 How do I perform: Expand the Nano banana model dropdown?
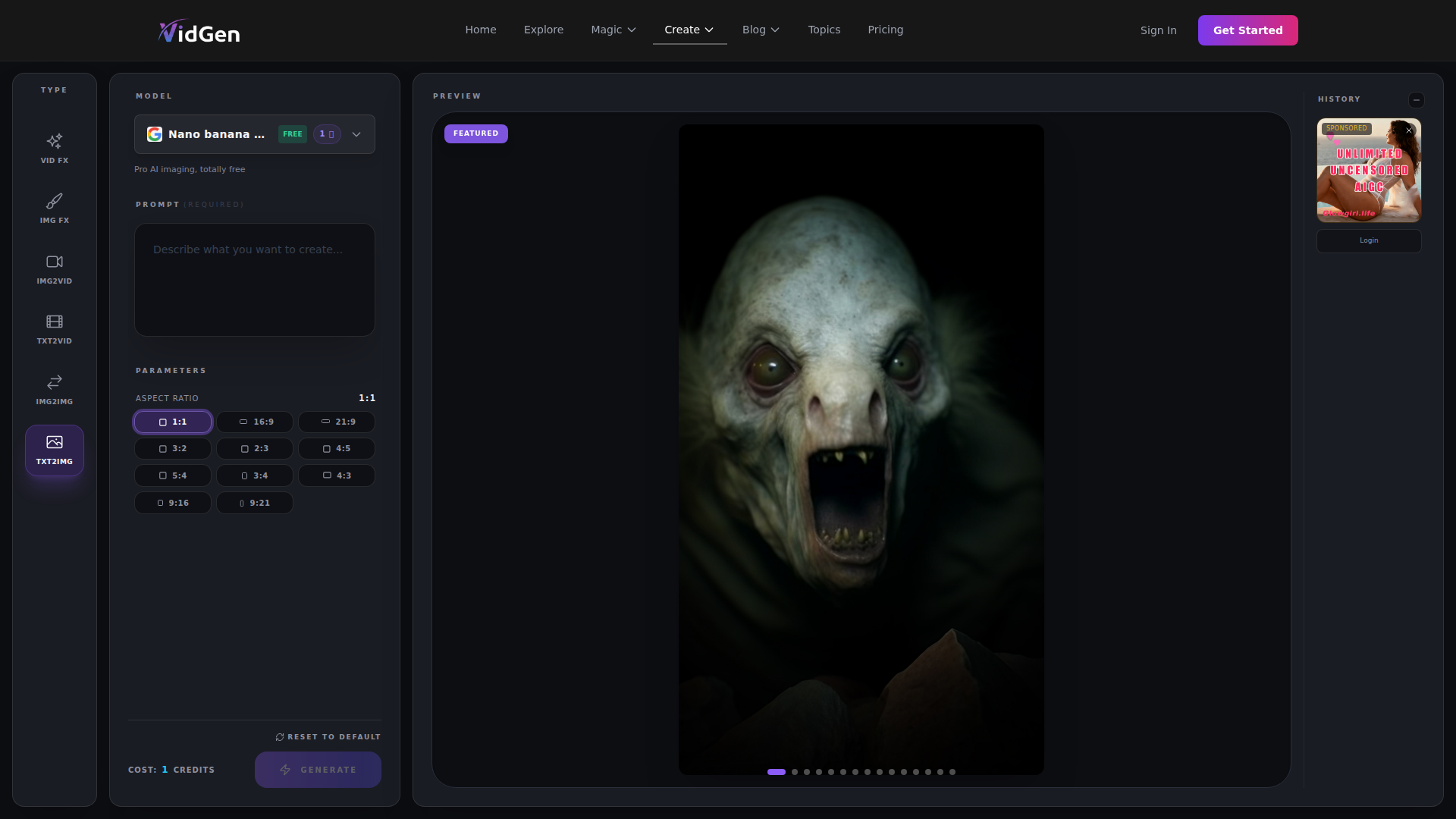(356, 134)
